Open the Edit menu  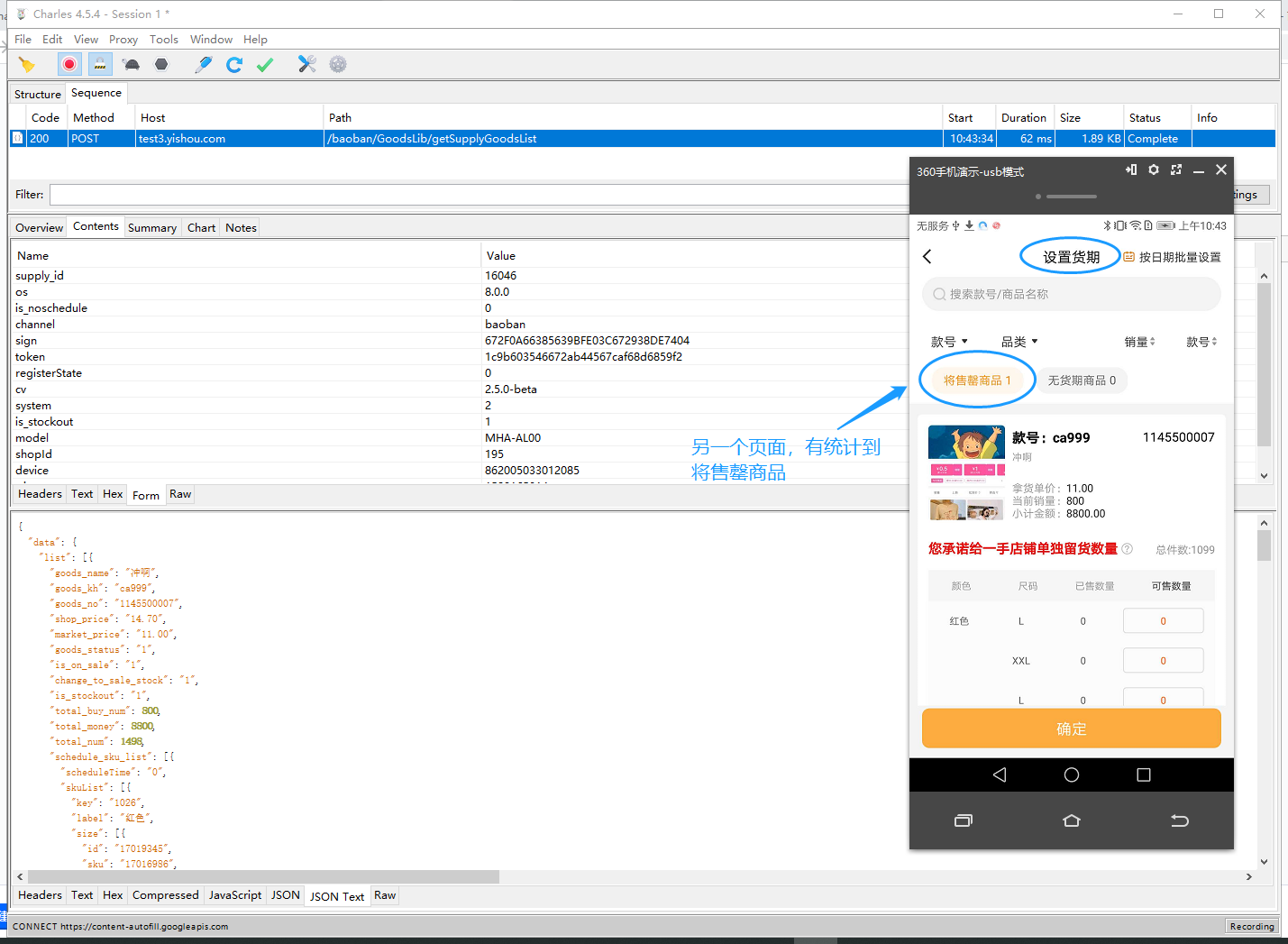(52, 40)
